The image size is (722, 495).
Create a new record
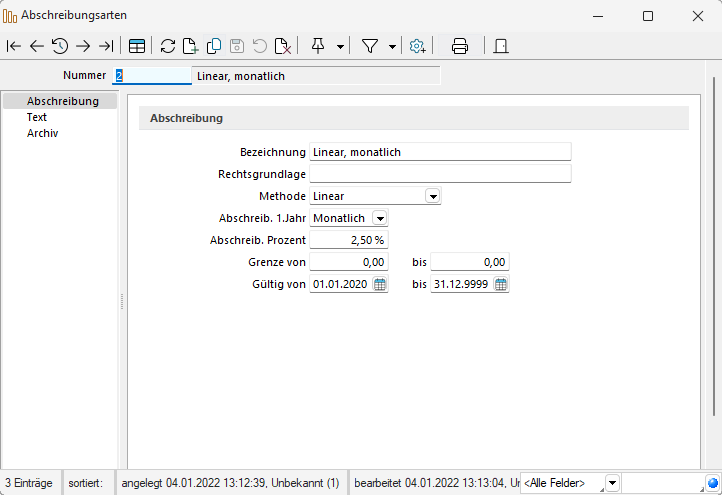coord(191,46)
